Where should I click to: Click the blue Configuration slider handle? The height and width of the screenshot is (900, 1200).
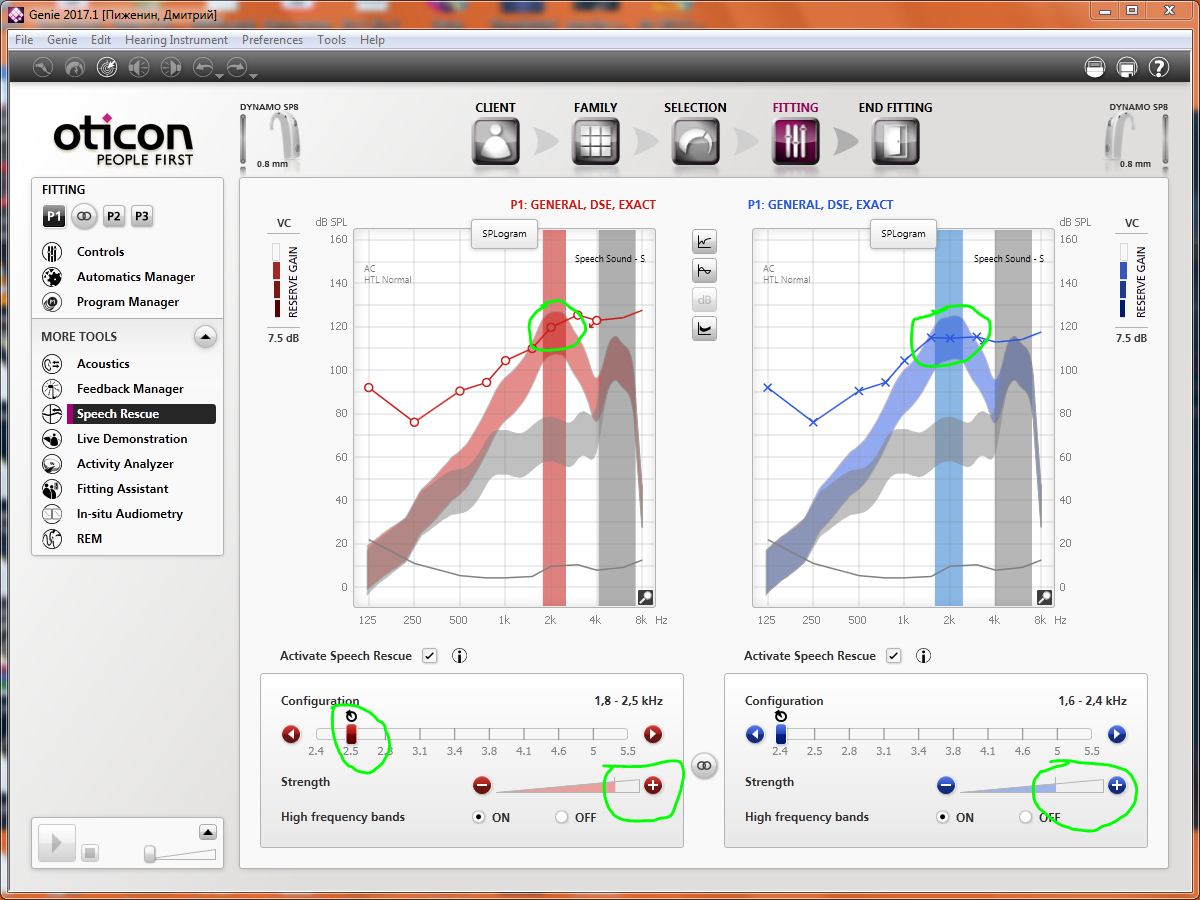pyautogui.click(x=781, y=734)
